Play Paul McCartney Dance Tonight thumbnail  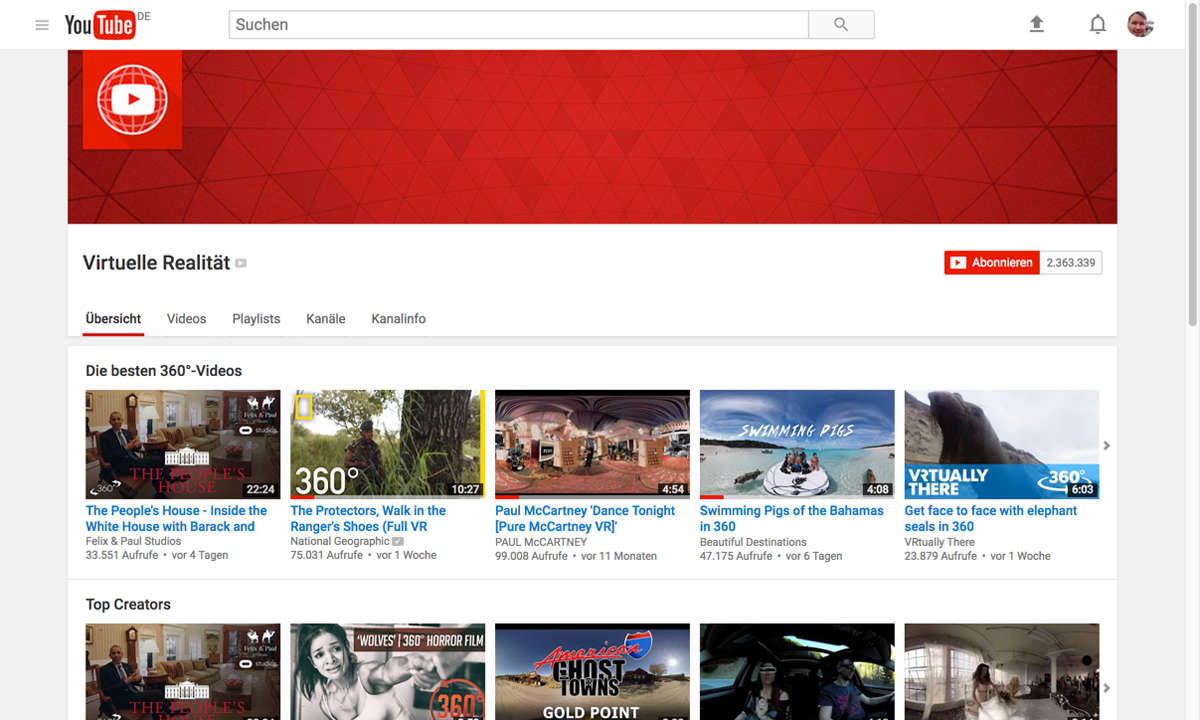pyautogui.click(x=592, y=444)
